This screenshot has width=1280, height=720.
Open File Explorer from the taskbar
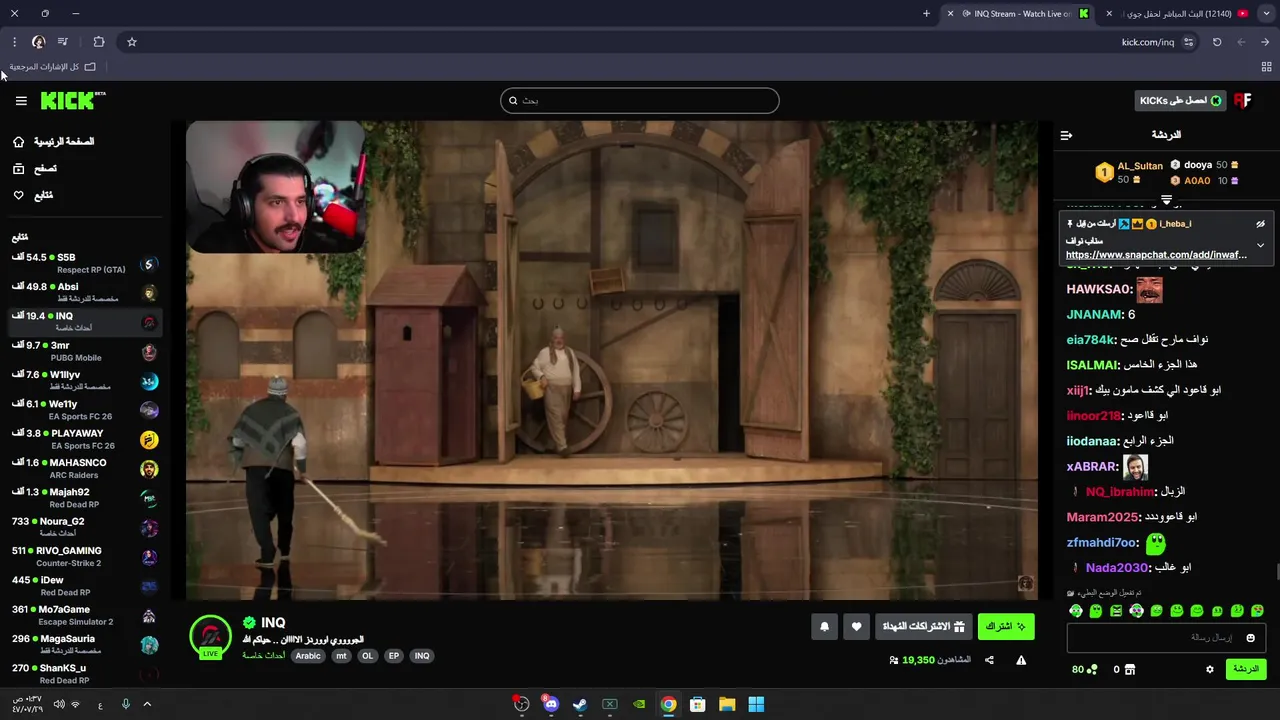click(x=727, y=704)
